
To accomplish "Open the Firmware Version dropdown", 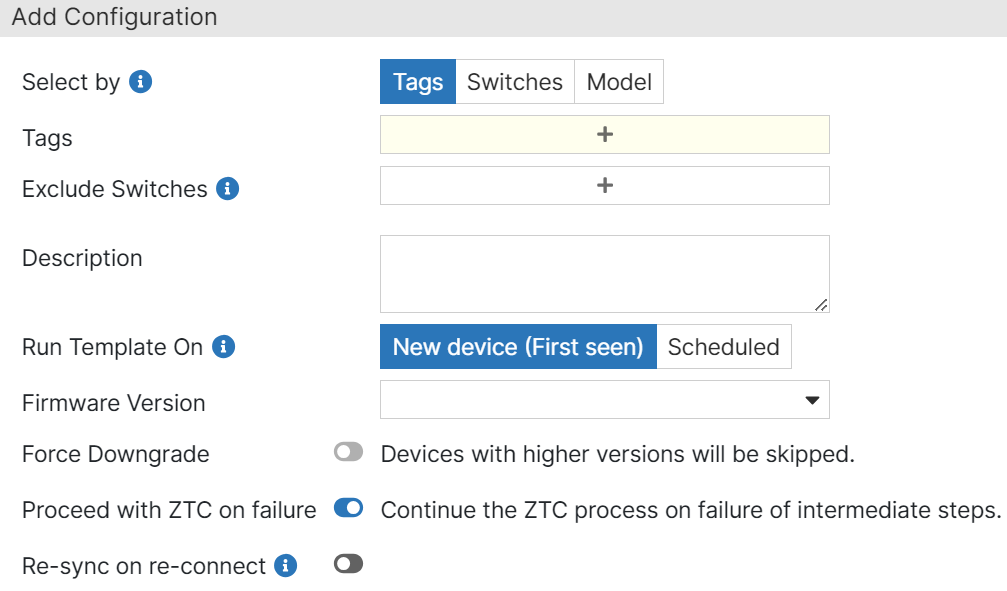I will click(605, 399).
